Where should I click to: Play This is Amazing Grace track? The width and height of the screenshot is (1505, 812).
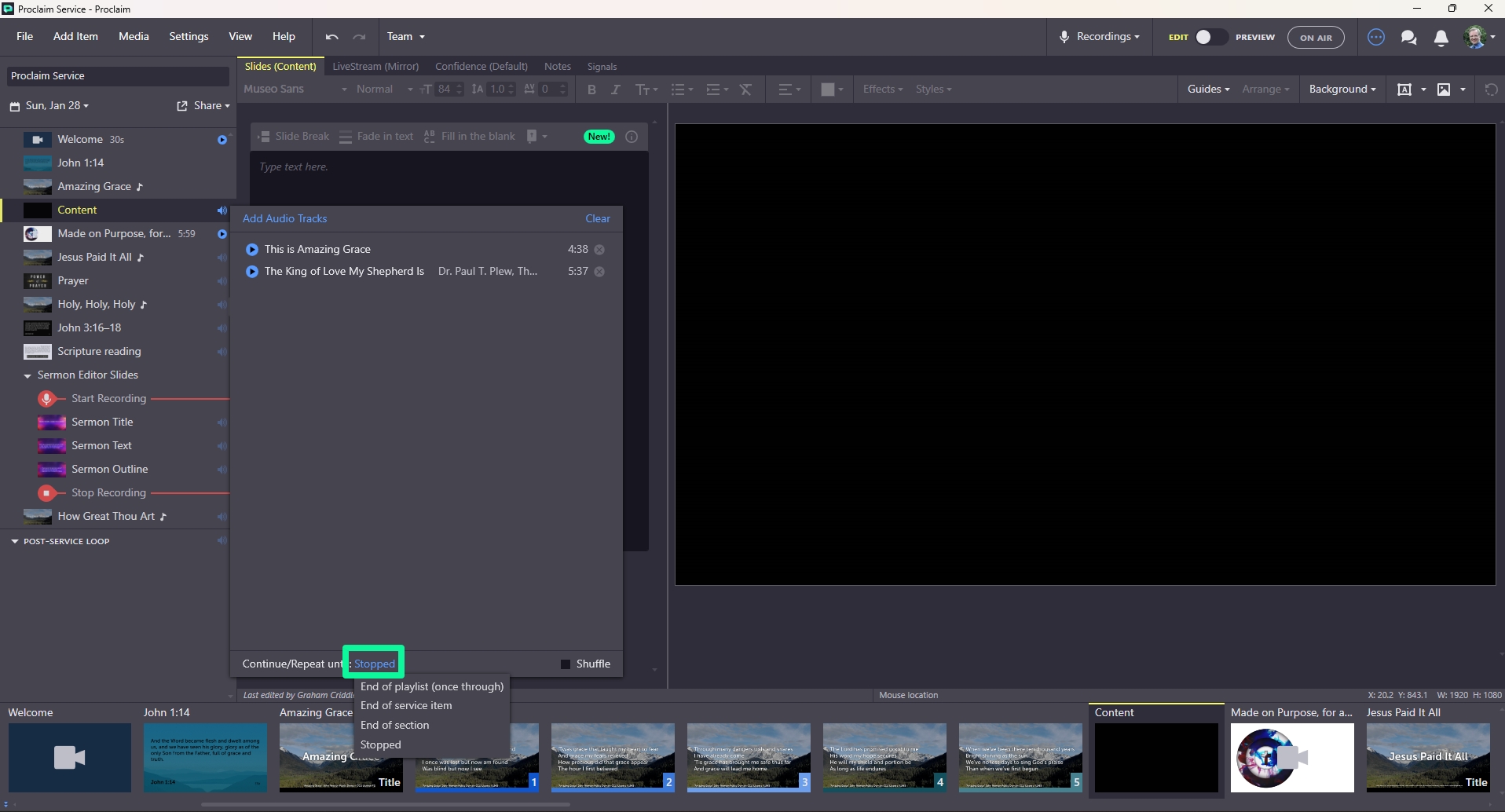coord(252,250)
